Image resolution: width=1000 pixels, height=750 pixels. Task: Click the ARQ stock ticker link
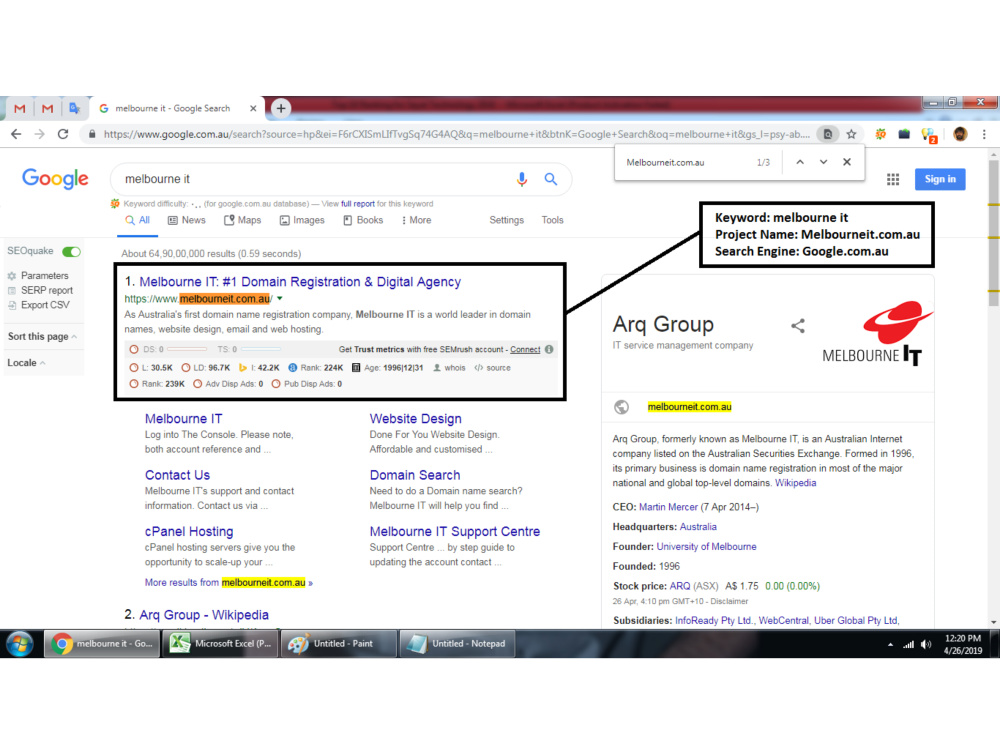pos(680,586)
